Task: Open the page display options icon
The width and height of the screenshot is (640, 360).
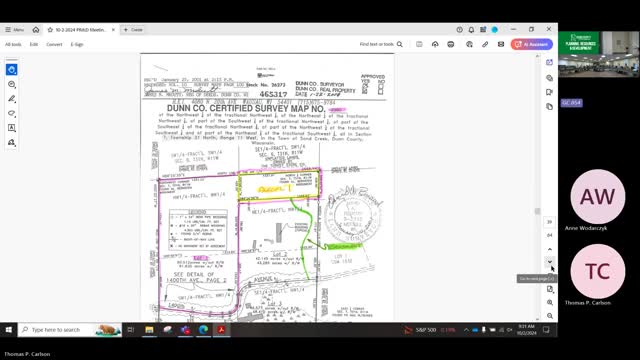Action: [x=550, y=289]
